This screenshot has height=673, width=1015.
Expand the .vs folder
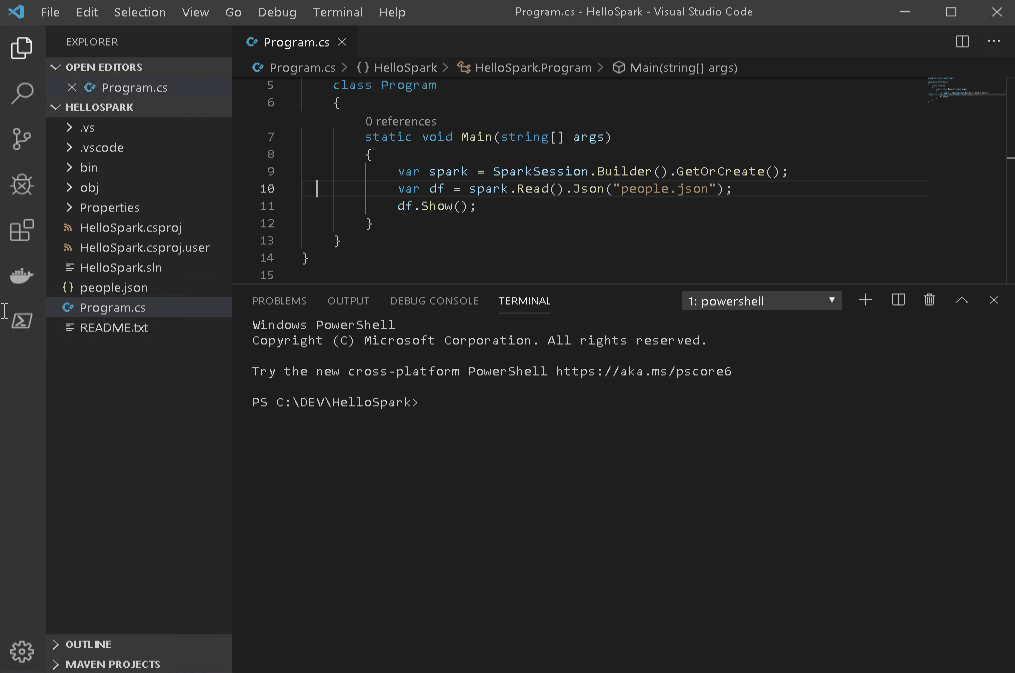click(x=69, y=127)
